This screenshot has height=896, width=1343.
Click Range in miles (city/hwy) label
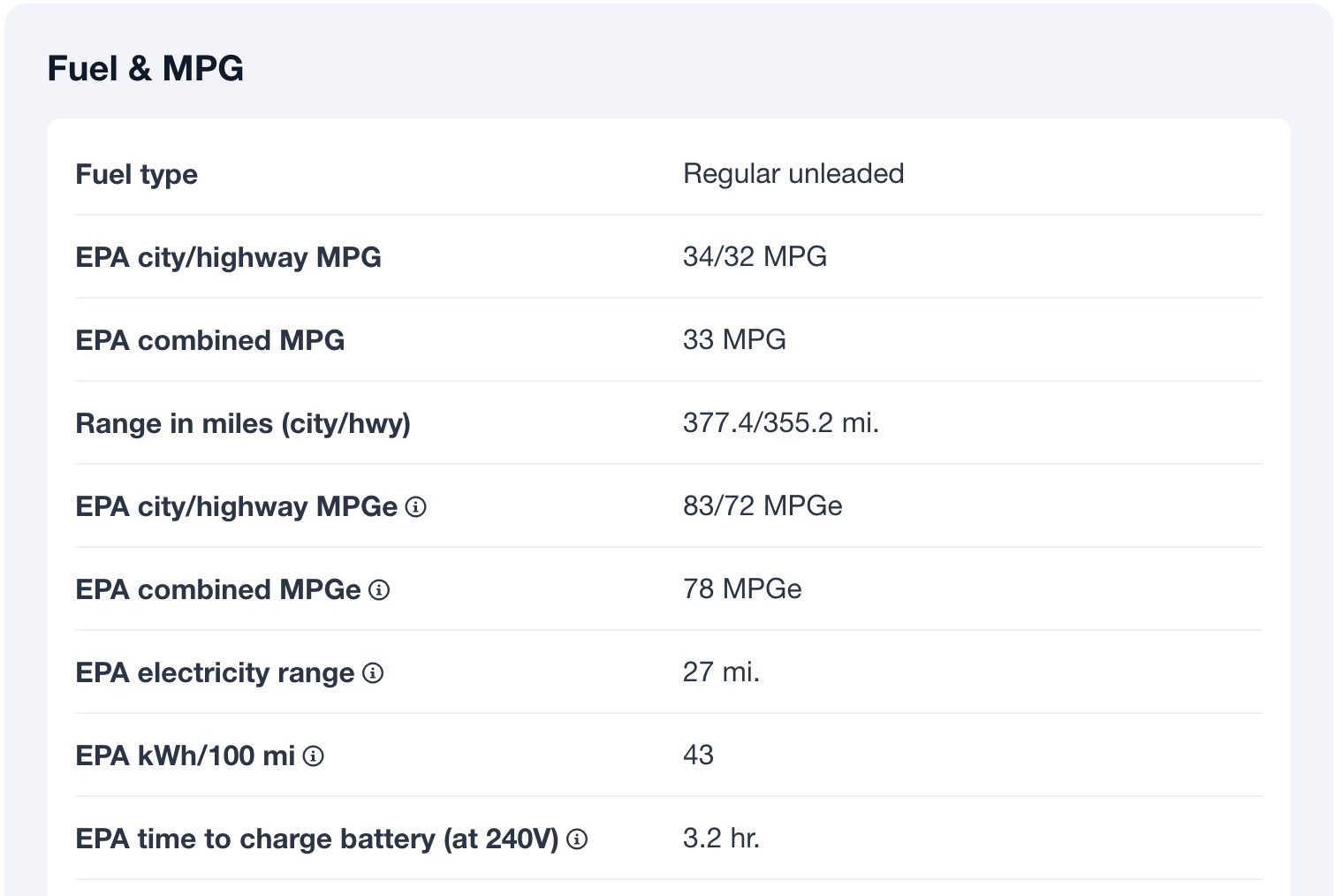[x=243, y=423]
